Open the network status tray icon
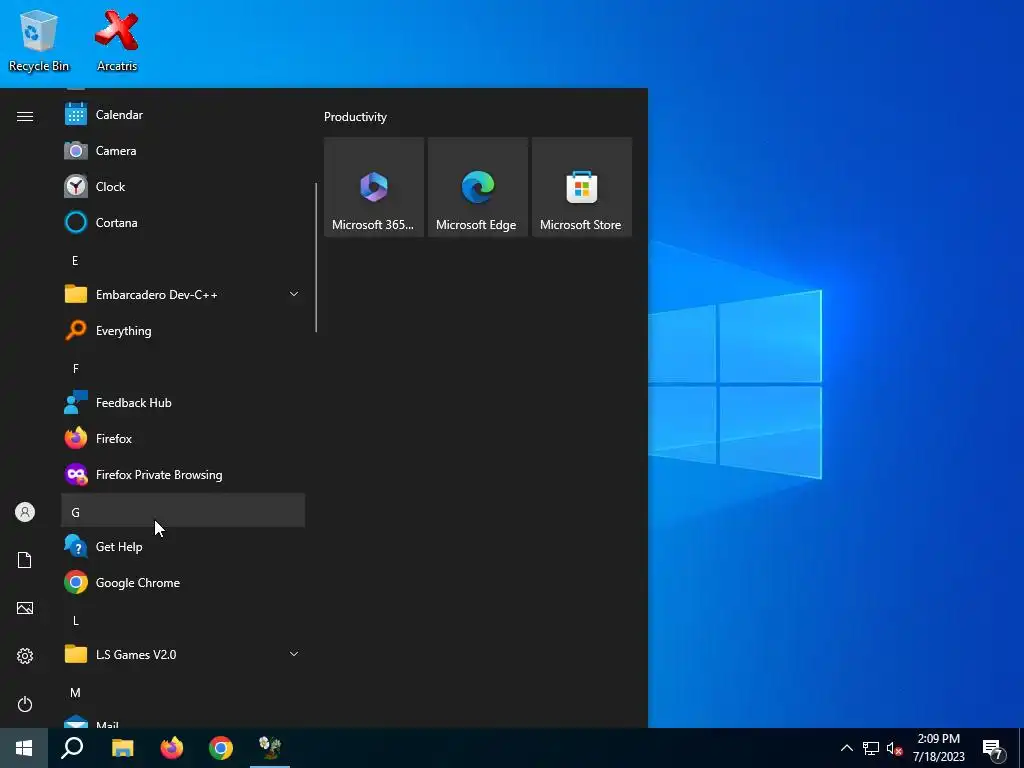This screenshot has width=1024, height=768. 871,748
